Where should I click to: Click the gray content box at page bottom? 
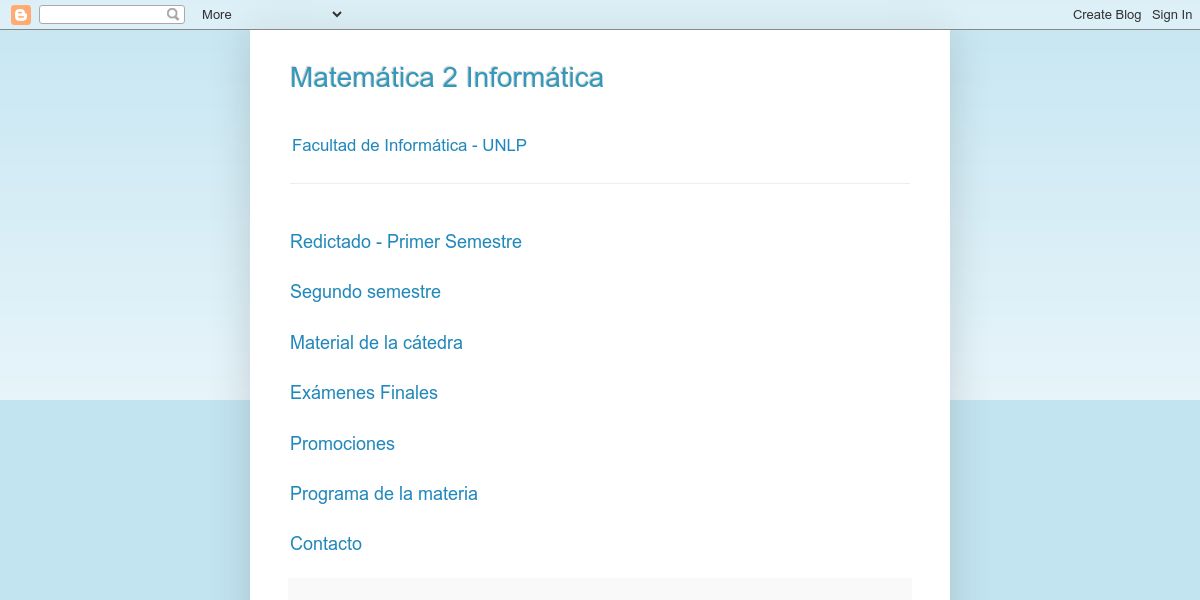pyautogui.click(x=600, y=588)
